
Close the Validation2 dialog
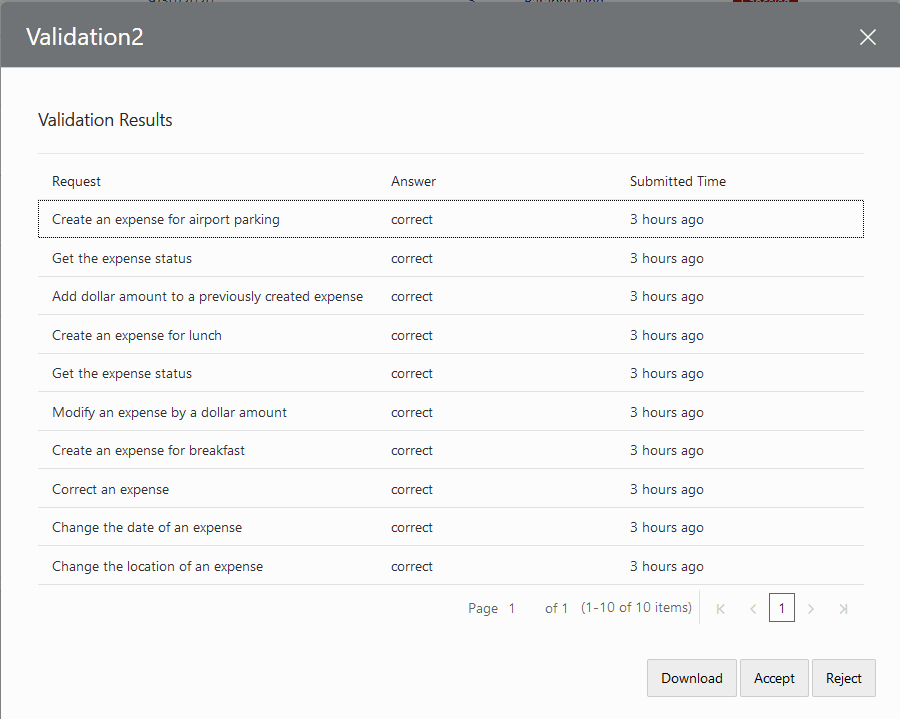pos(867,37)
